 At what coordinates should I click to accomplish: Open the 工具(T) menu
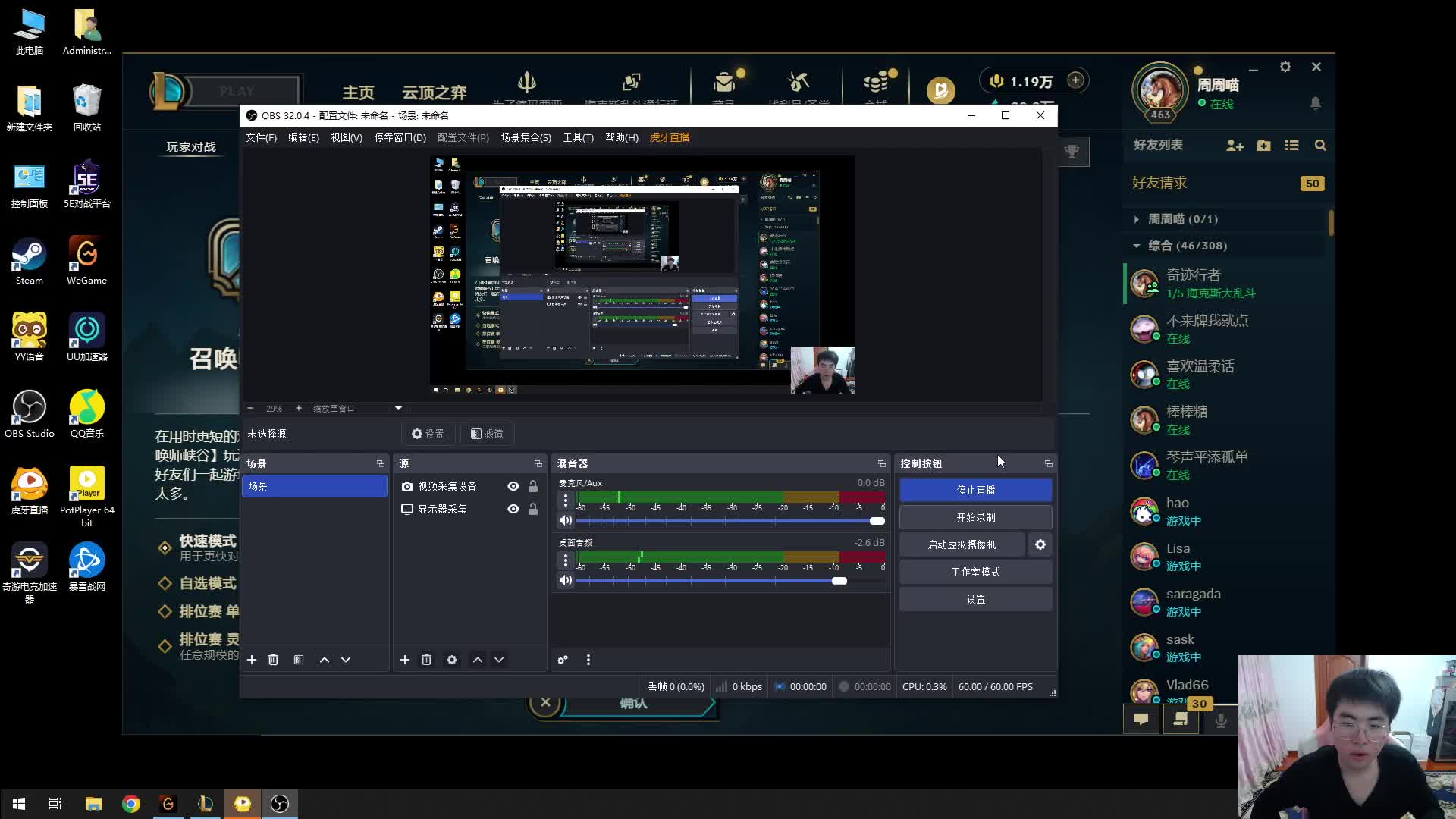click(x=578, y=137)
